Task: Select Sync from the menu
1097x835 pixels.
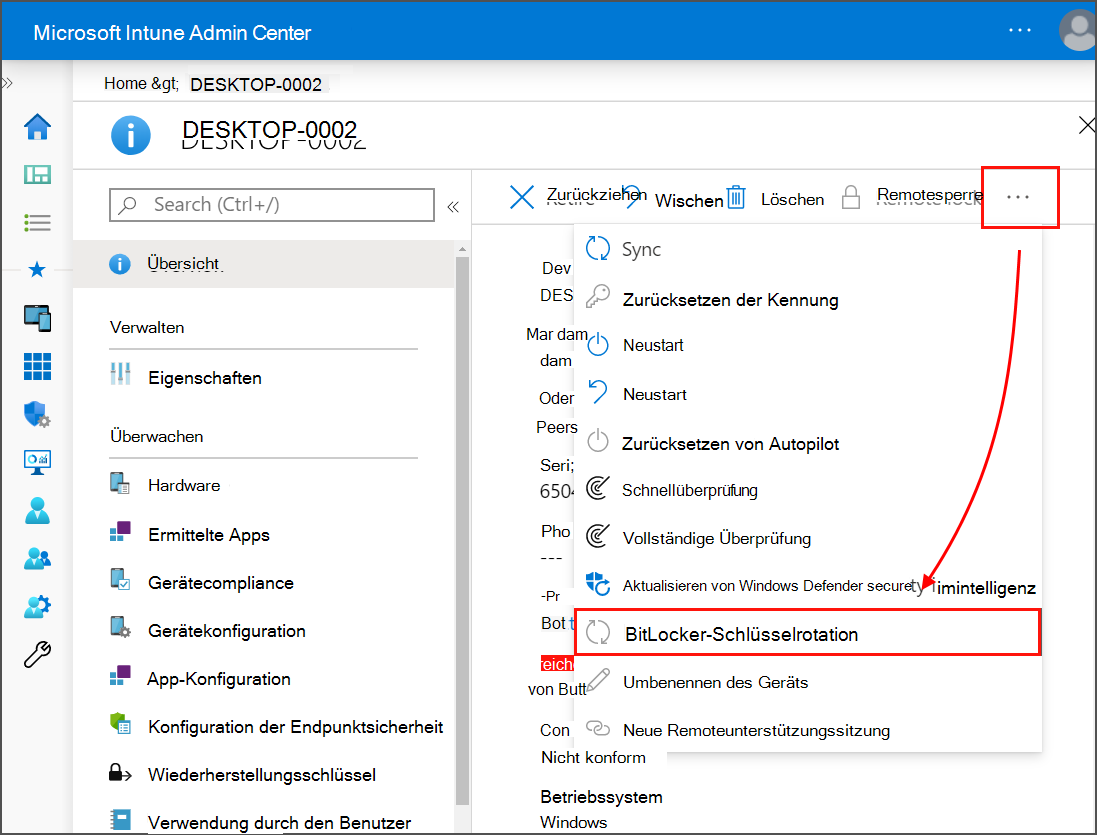Action: click(x=808, y=249)
